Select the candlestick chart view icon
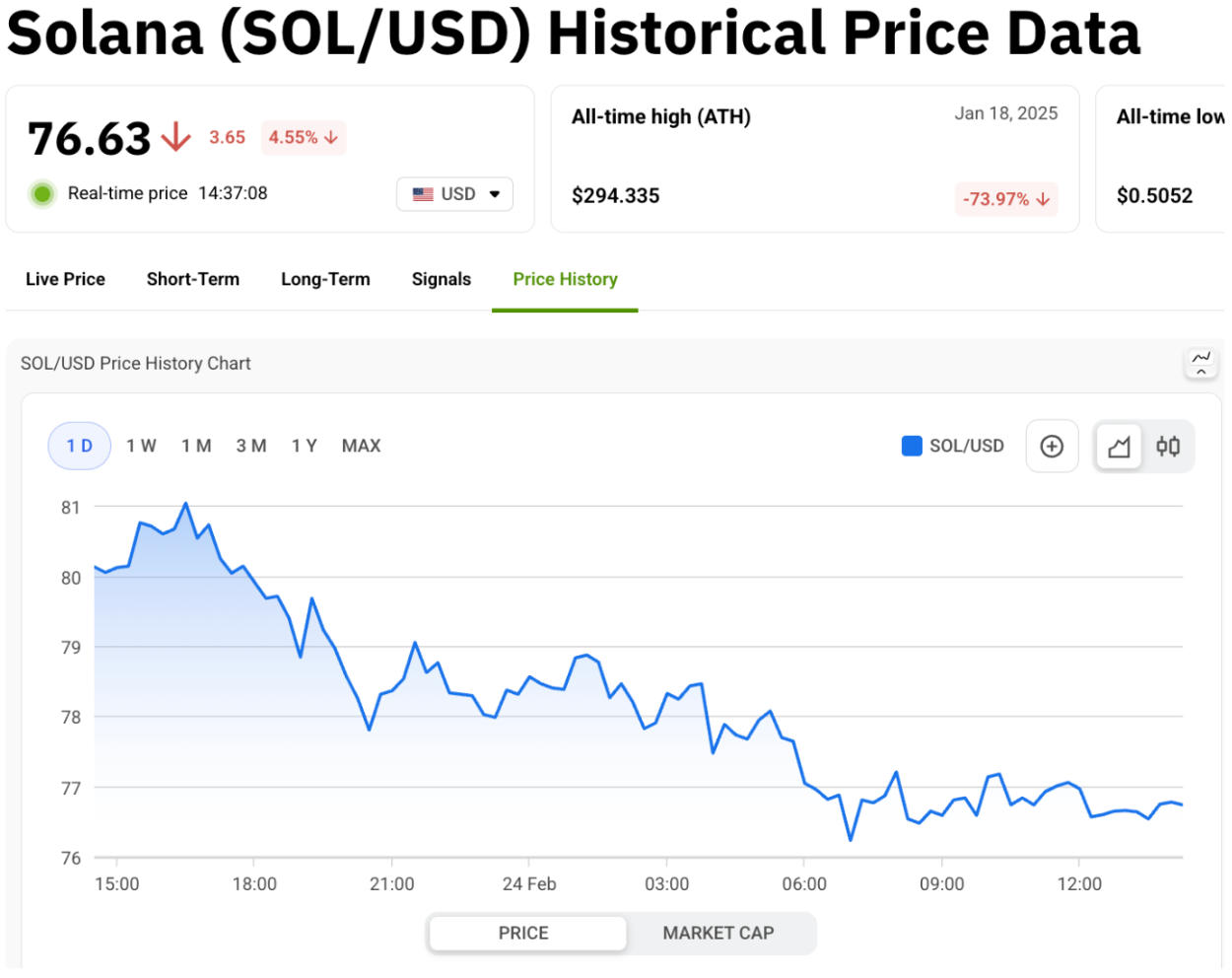This screenshot has height=978, width=1232. tap(1169, 446)
